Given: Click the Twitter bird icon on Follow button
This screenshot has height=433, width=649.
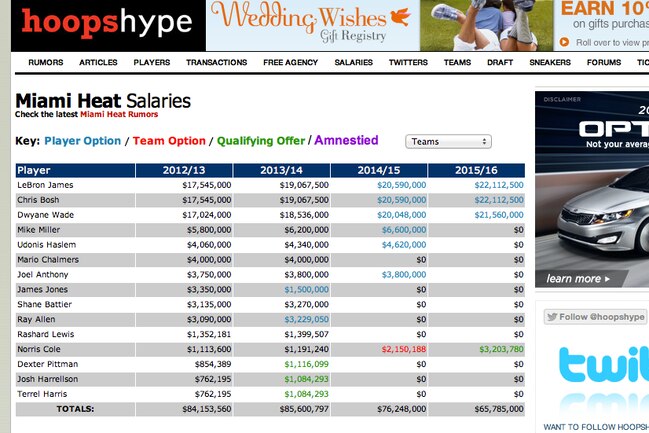Looking at the screenshot, I should click(x=552, y=317).
